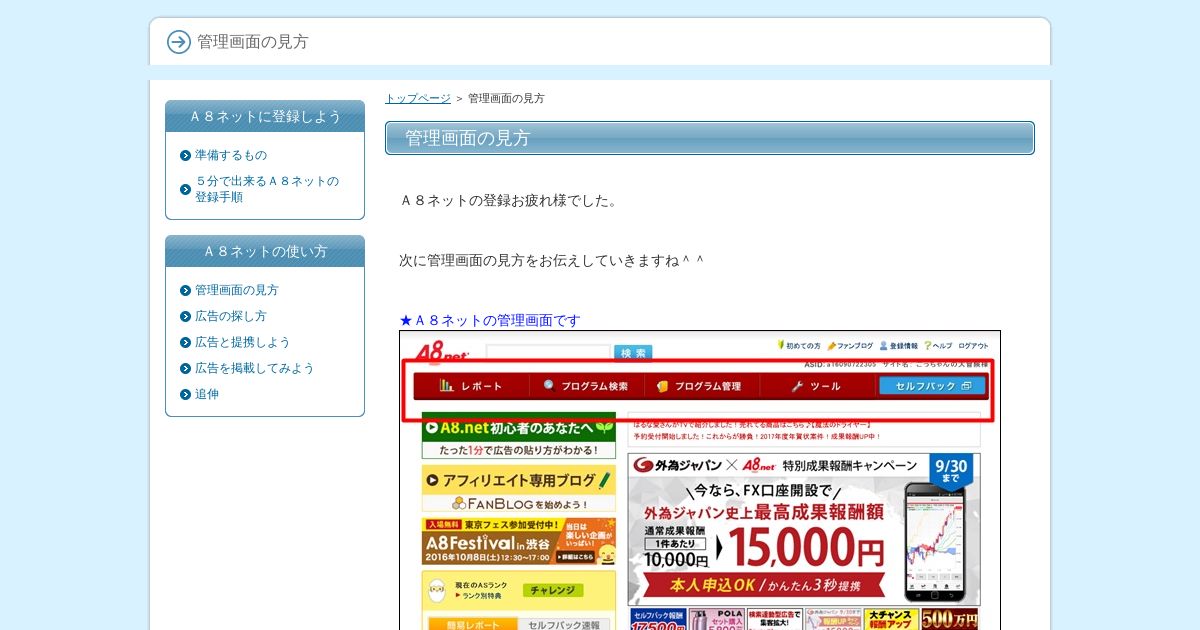Click the blue text ★Ａ８ネットの管理画面です
This screenshot has width=1200, height=630.
click(490, 320)
